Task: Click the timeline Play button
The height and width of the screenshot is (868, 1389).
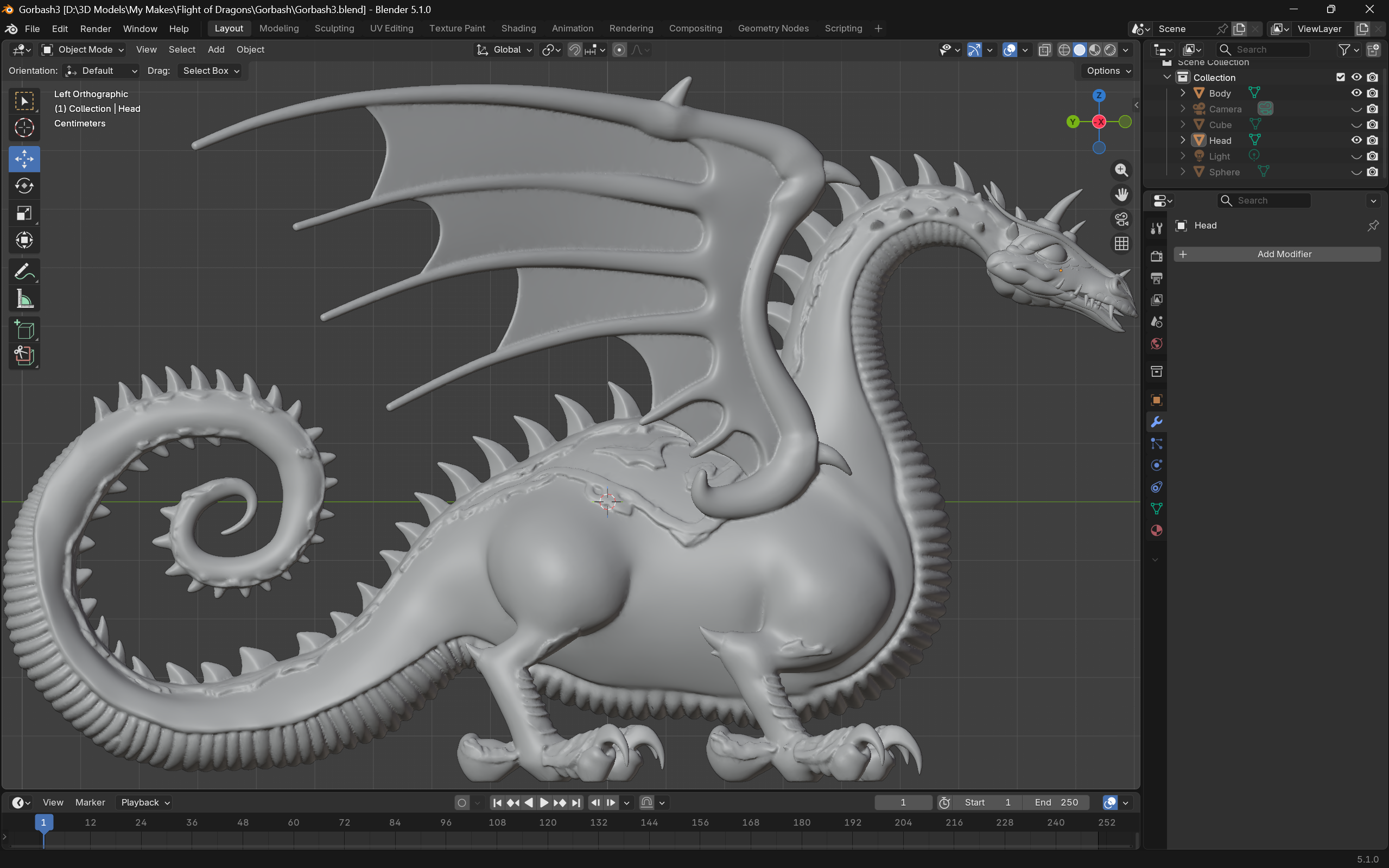Action: pos(543,802)
